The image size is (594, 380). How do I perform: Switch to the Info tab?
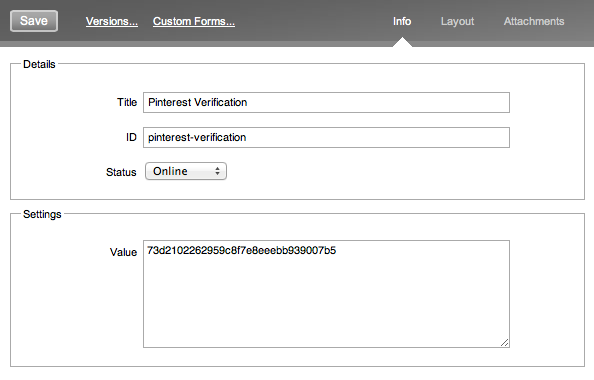click(x=402, y=21)
